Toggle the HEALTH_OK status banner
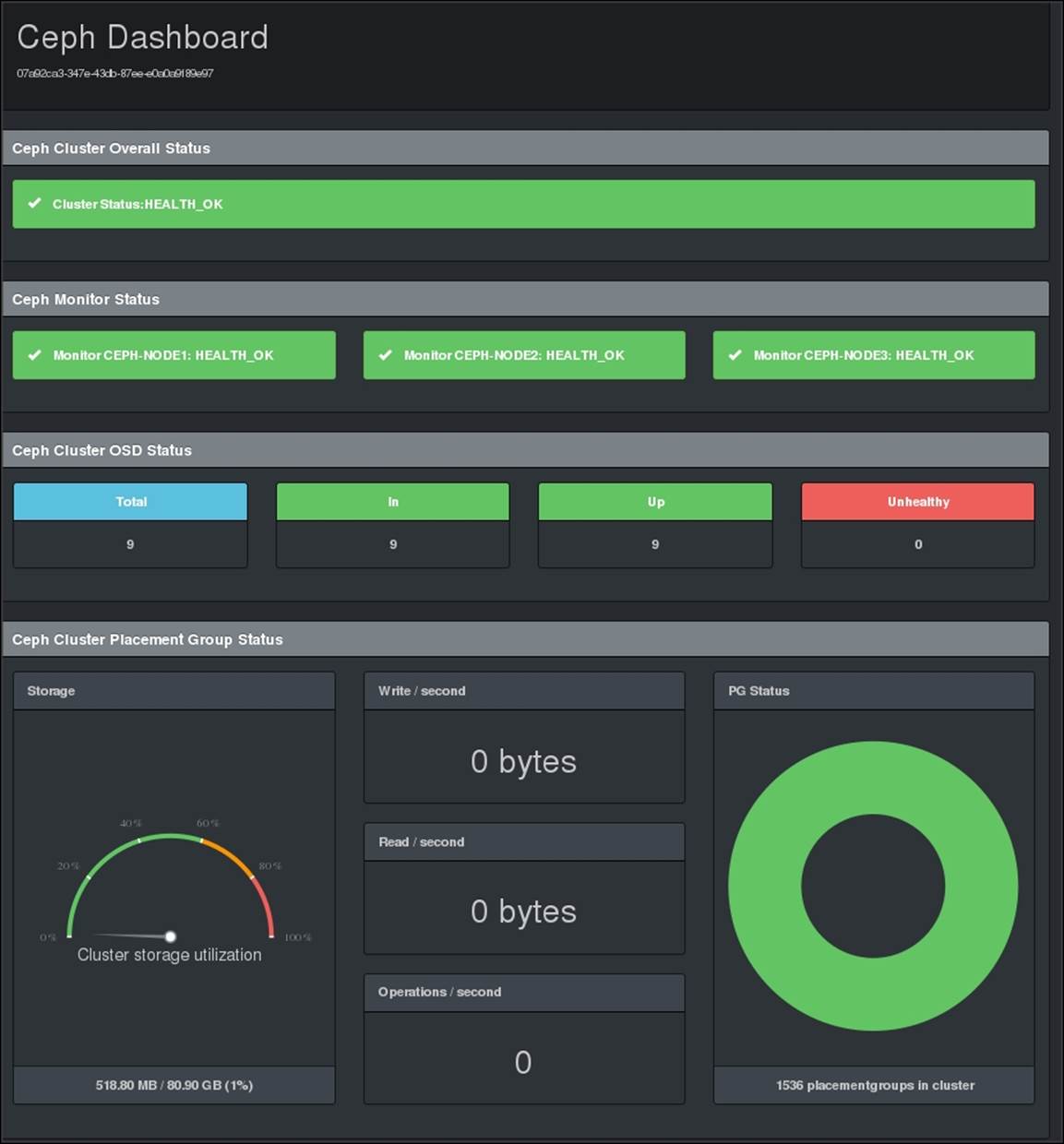Image resolution: width=1064 pixels, height=1144 pixels. pos(522,204)
